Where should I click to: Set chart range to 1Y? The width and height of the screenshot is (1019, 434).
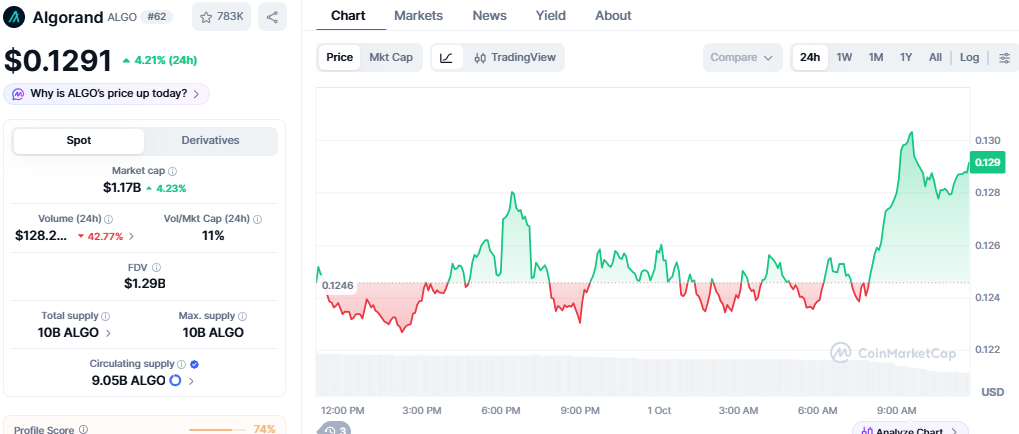click(x=906, y=57)
